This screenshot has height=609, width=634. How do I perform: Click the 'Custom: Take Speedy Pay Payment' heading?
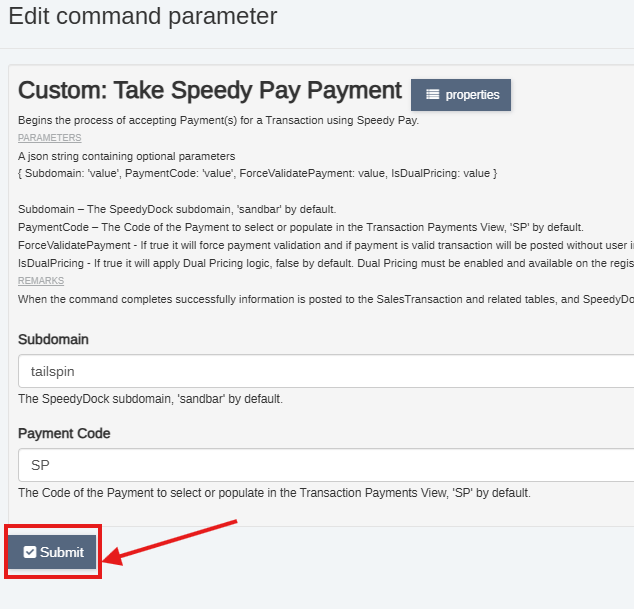pos(210,90)
